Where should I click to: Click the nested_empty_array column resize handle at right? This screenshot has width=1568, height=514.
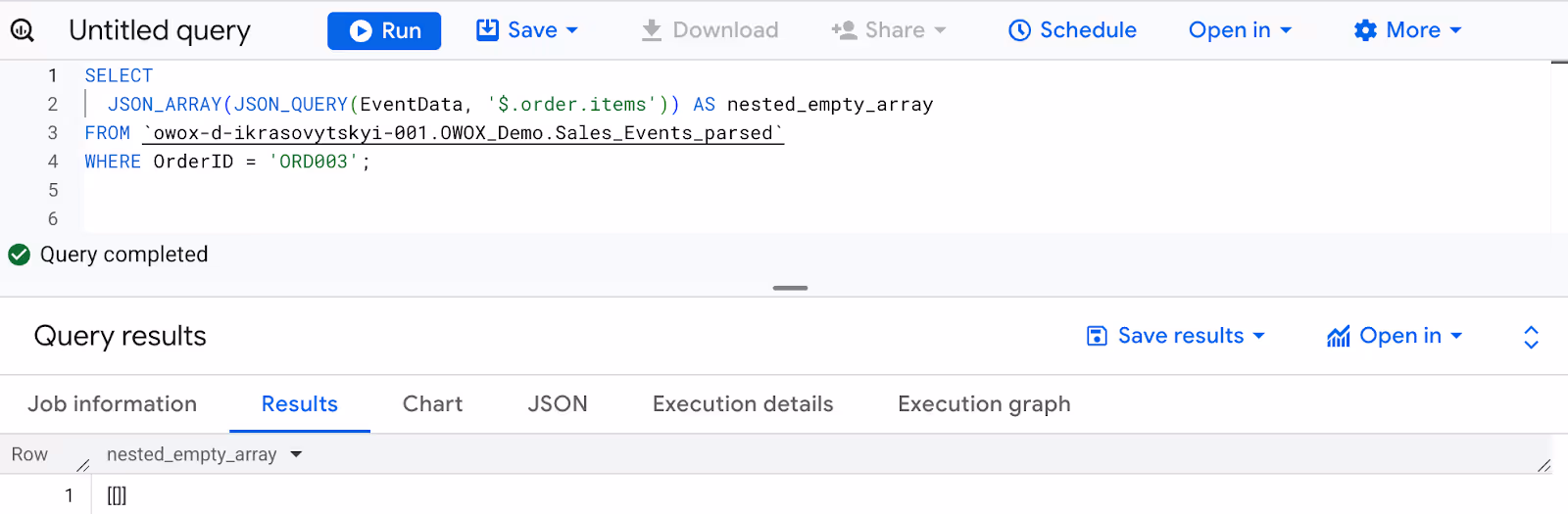(x=1544, y=465)
